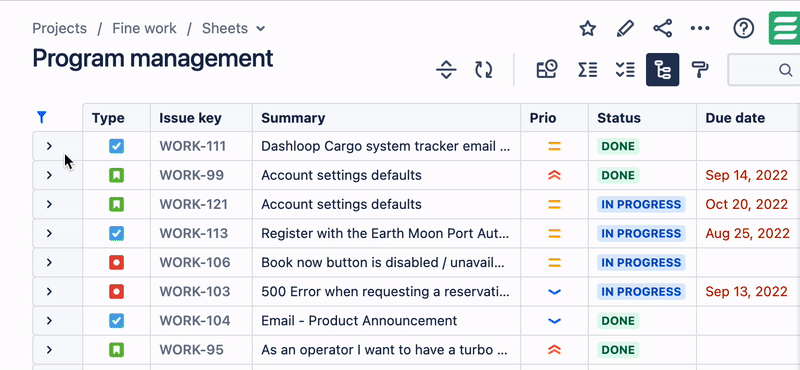
Task: Click the green app logo icon
Action: pos(785,29)
